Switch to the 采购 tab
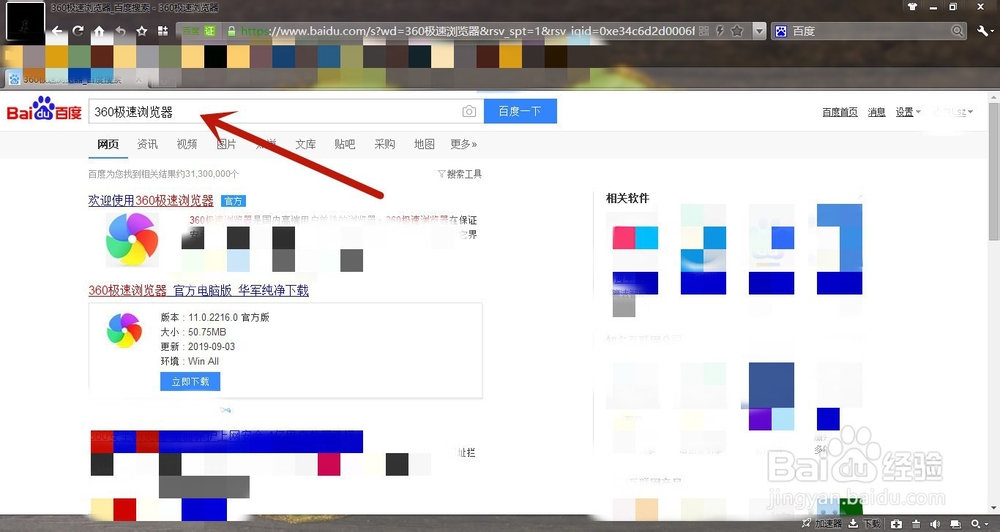This screenshot has height=532, width=1000. point(385,144)
